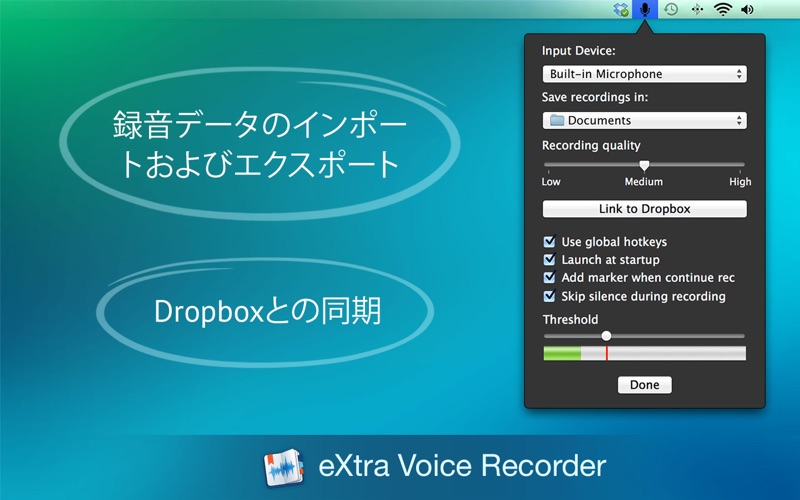
Task: Toggle Add marker when continue rec
Action: (x=549, y=277)
